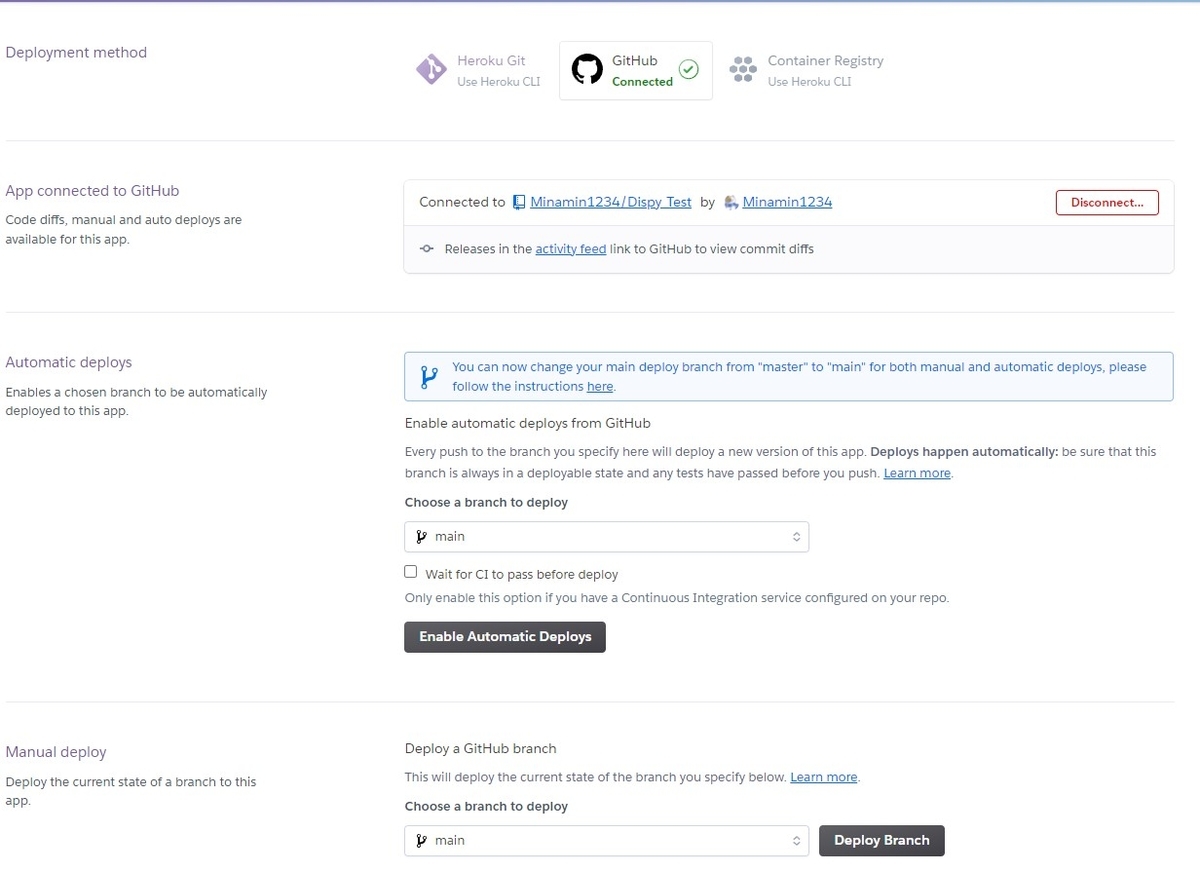
Task: Open the Minamin1234/Dispy_Test repository link
Action: click(x=611, y=202)
